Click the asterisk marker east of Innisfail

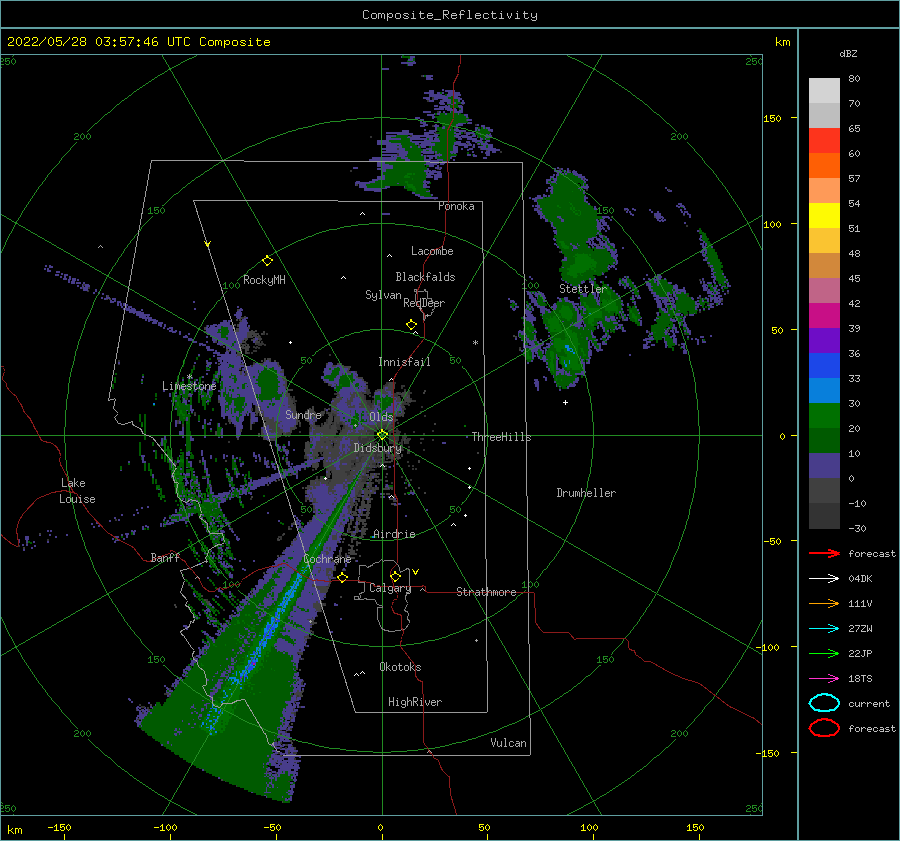tap(475, 343)
